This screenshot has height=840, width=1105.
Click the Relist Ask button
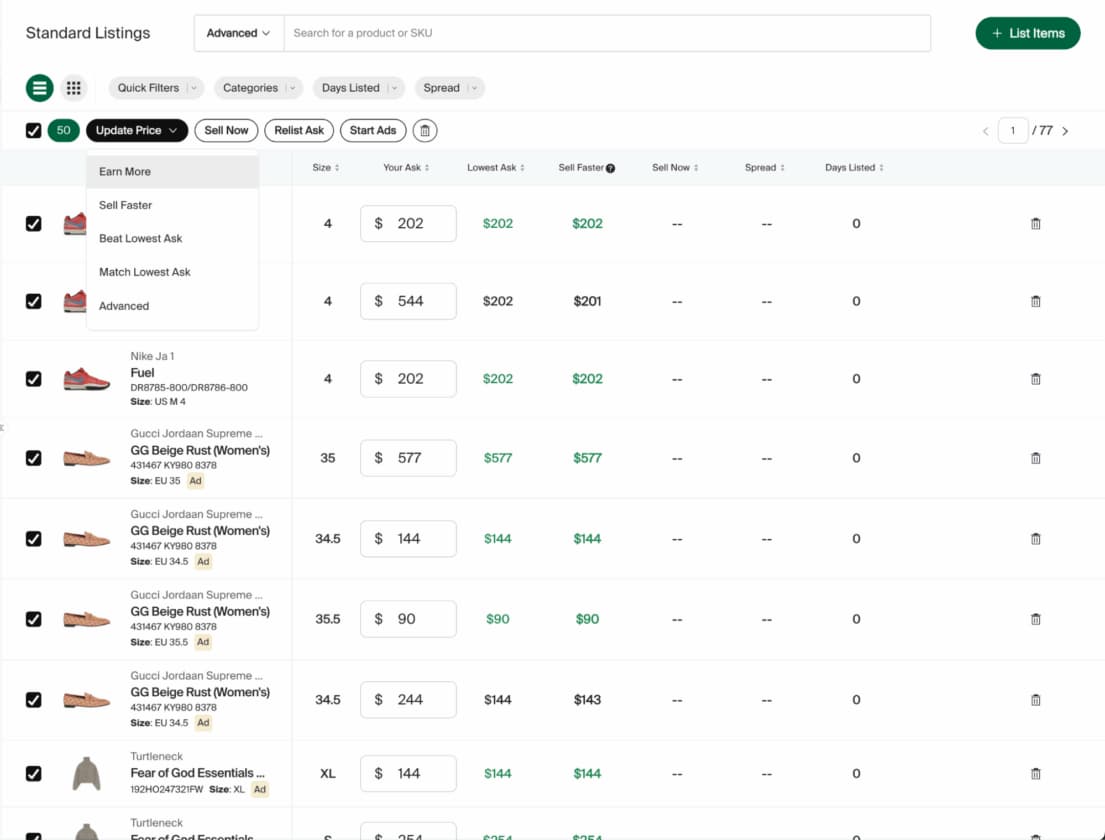tap(299, 130)
